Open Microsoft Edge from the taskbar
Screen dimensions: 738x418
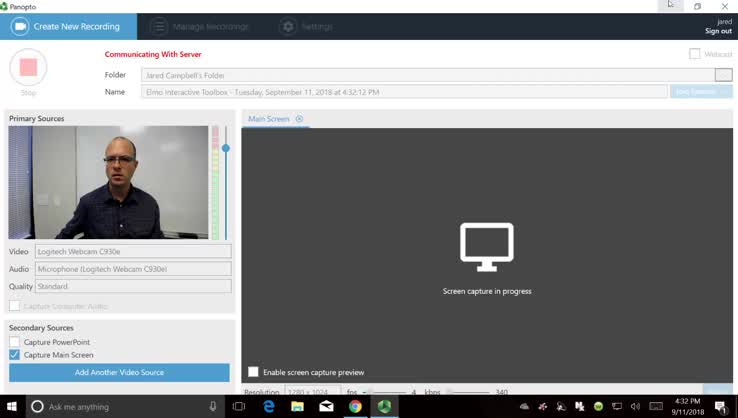click(269, 406)
